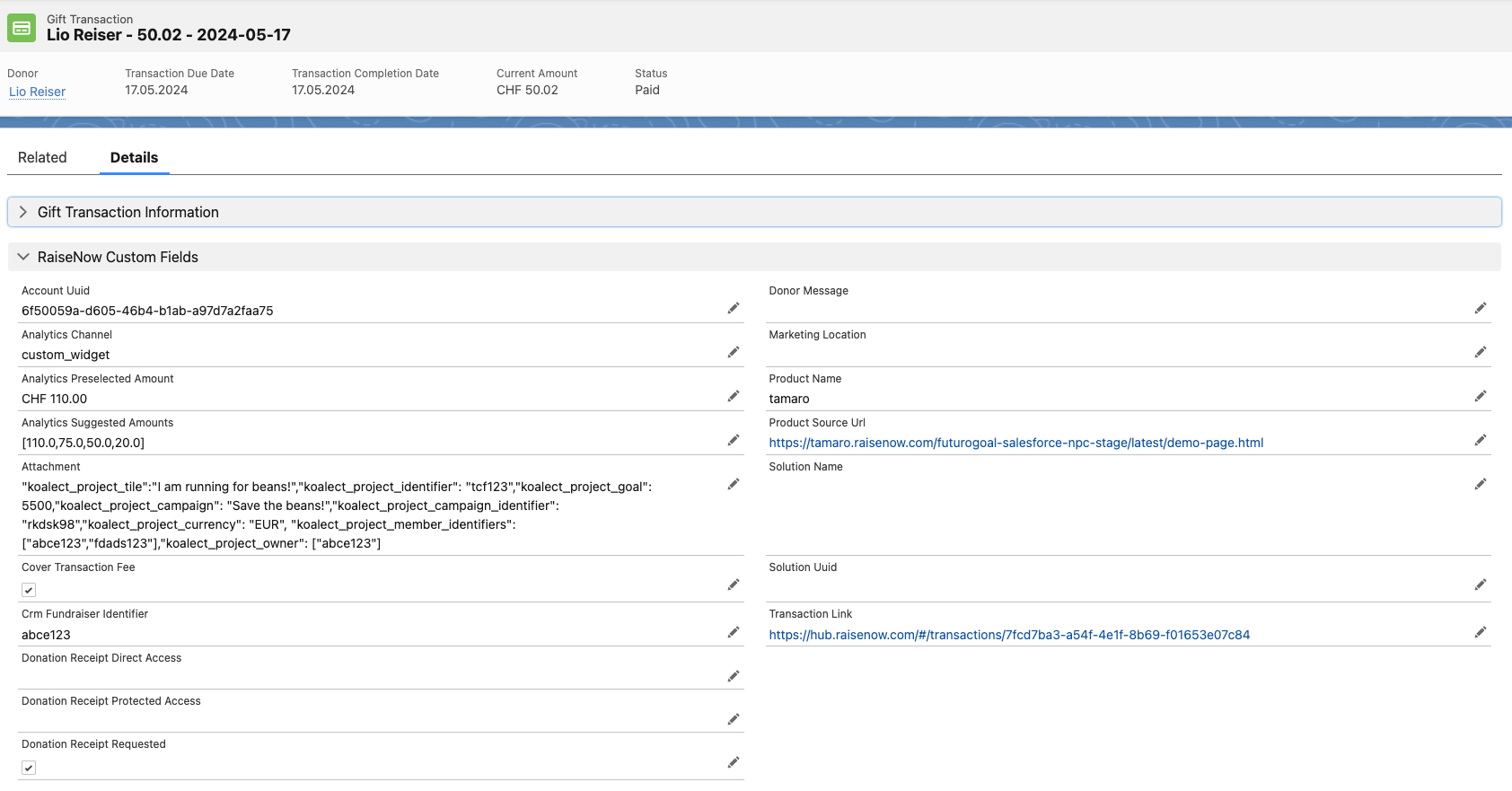
Task: Select the Details tab
Action: [135, 157]
